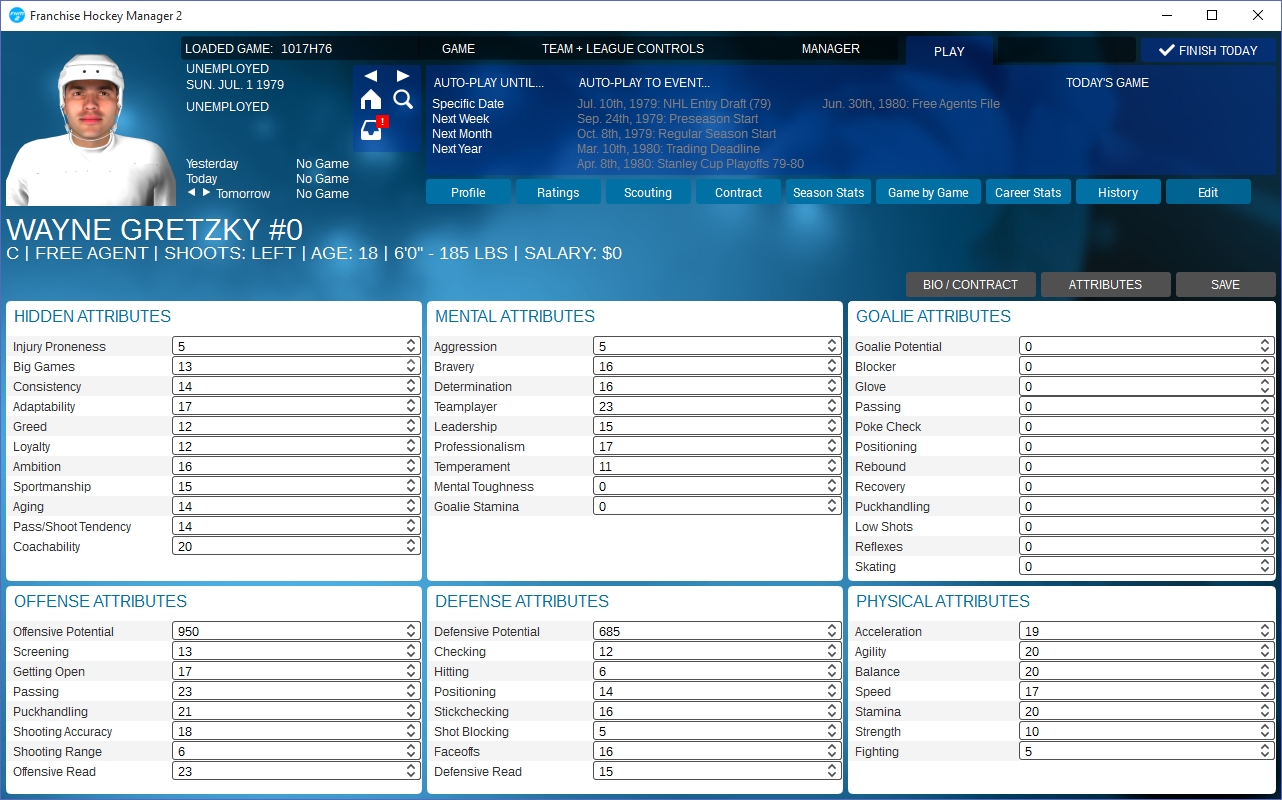Click TODAY'S GAME heading
This screenshot has height=800, width=1282.
pyautogui.click(x=1107, y=83)
